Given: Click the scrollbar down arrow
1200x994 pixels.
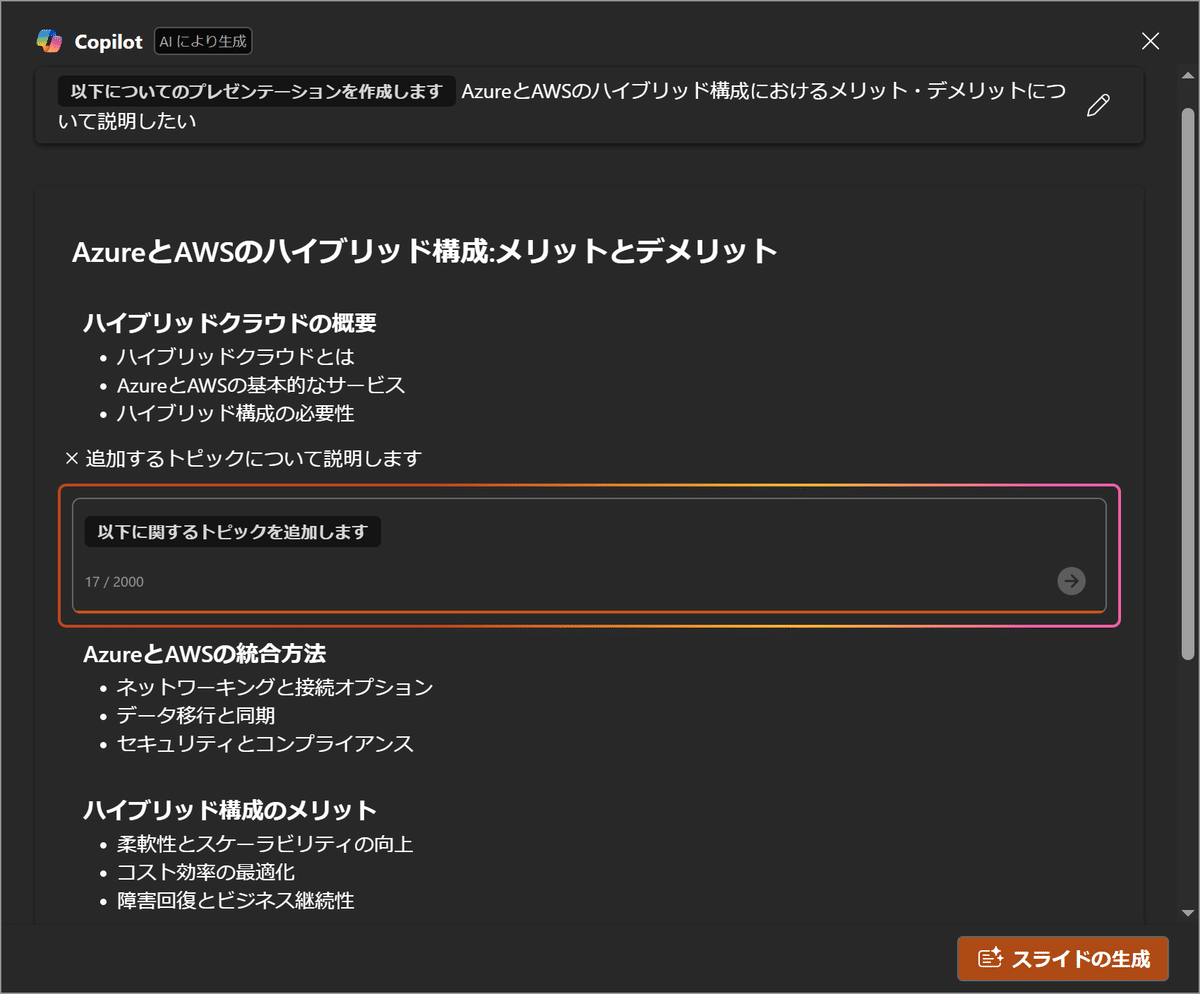Looking at the screenshot, I should click(x=1187, y=913).
